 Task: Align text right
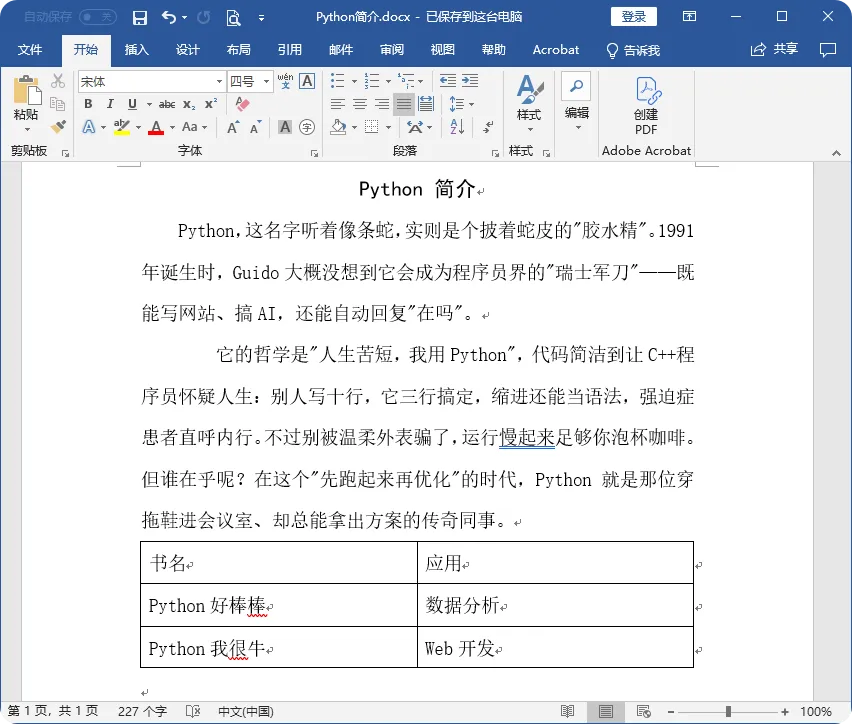382,104
